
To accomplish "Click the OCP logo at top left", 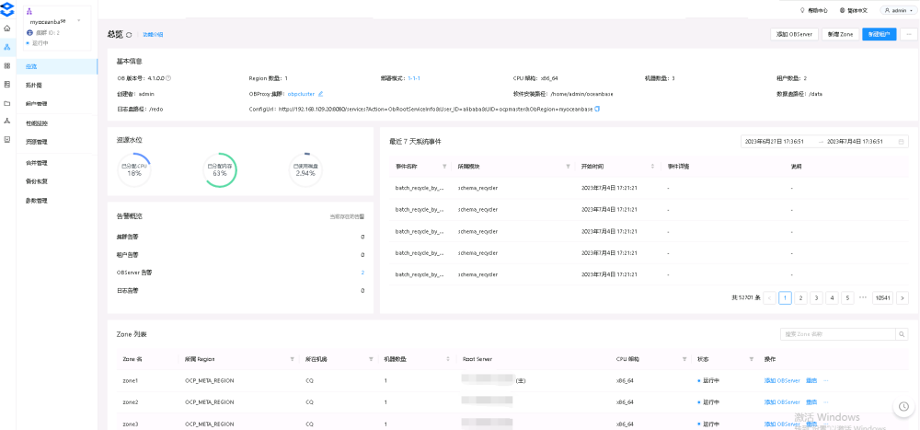I will click(7, 9).
